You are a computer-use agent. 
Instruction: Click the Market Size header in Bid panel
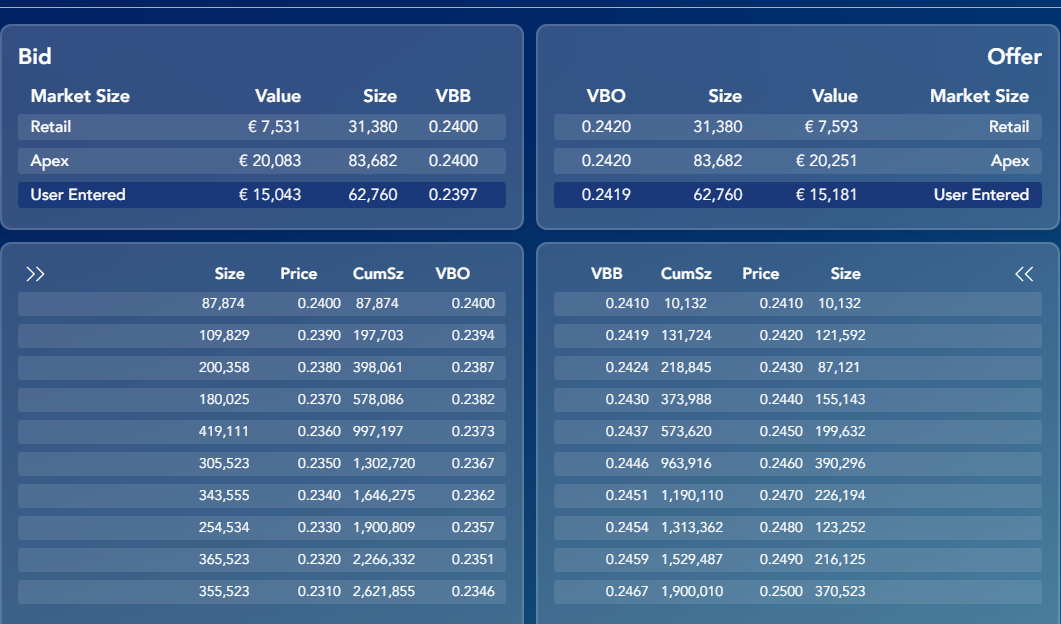(80, 96)
